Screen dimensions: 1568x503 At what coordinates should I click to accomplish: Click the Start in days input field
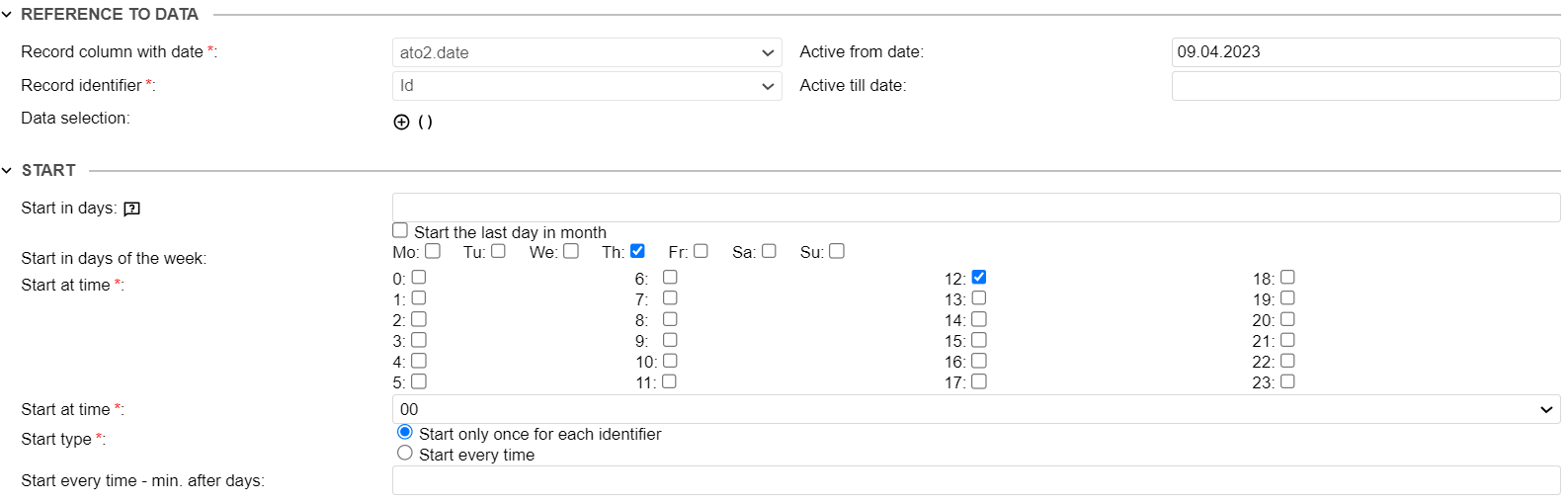pos(976,208)
